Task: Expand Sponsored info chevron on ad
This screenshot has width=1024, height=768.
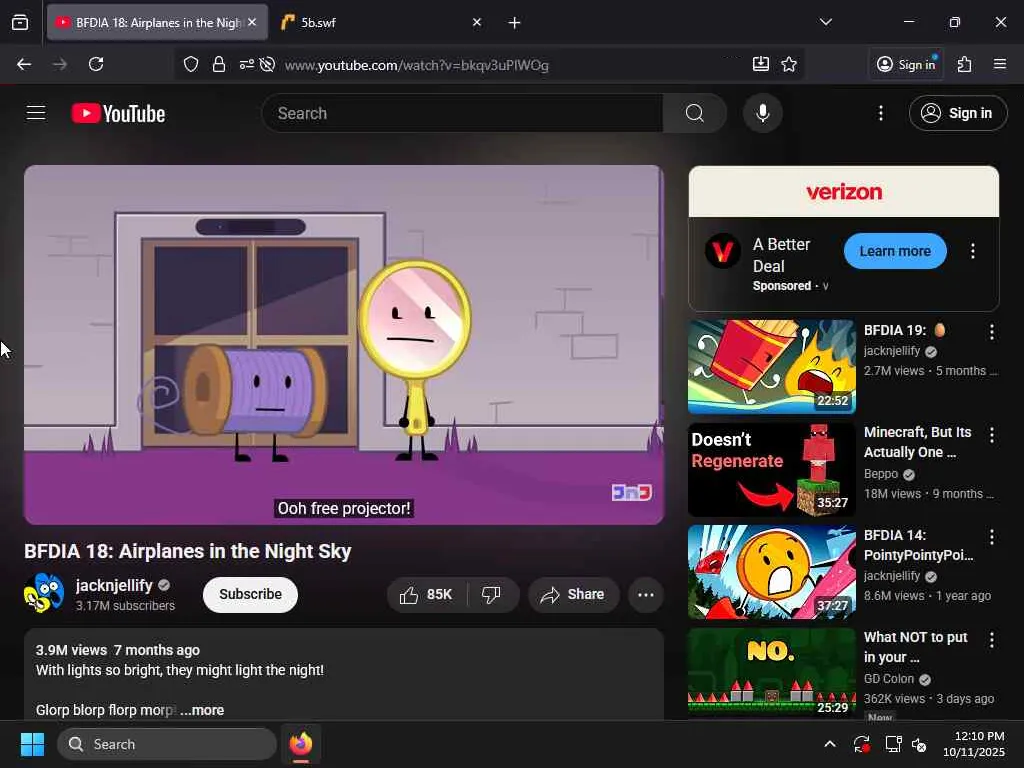Action: (825, 286)
